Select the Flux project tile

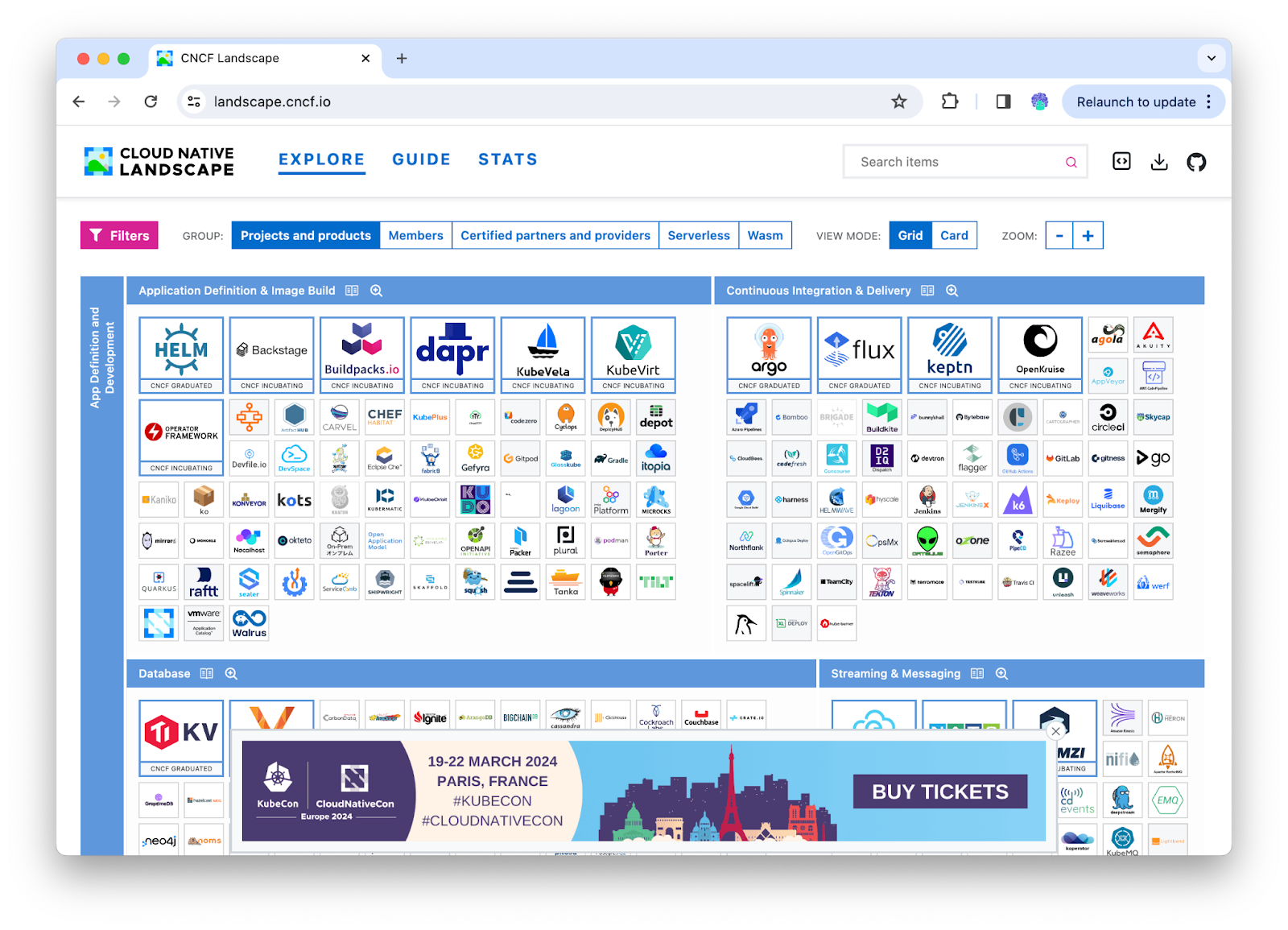(x=860, y=354)
